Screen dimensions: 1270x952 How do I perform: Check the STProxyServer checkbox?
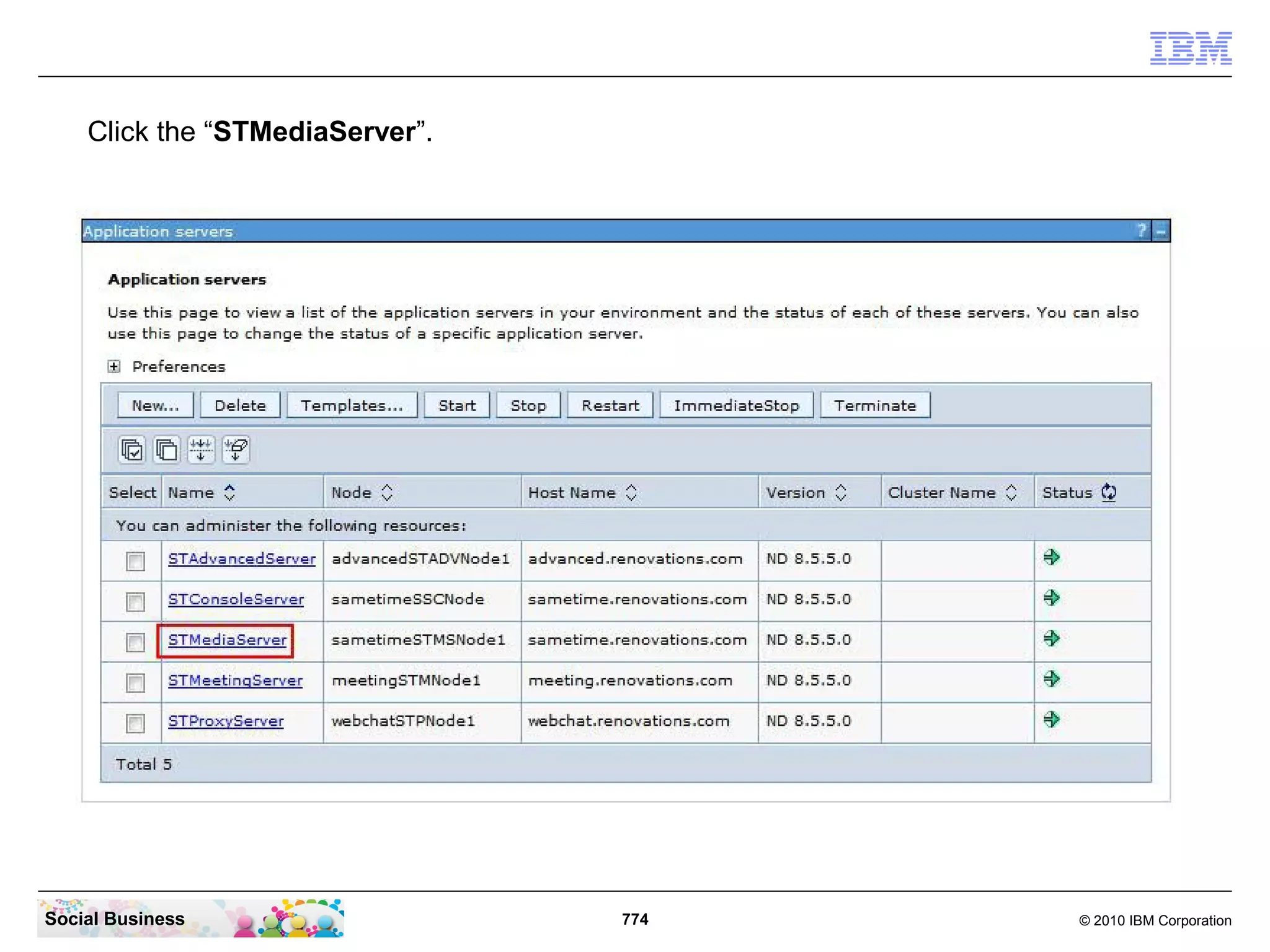[135, 723]
